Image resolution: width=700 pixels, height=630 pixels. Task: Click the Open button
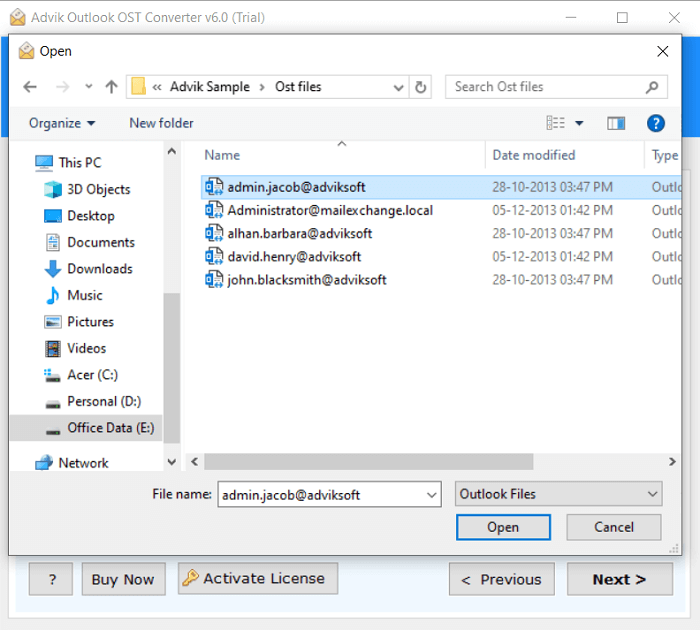(503, 527)
